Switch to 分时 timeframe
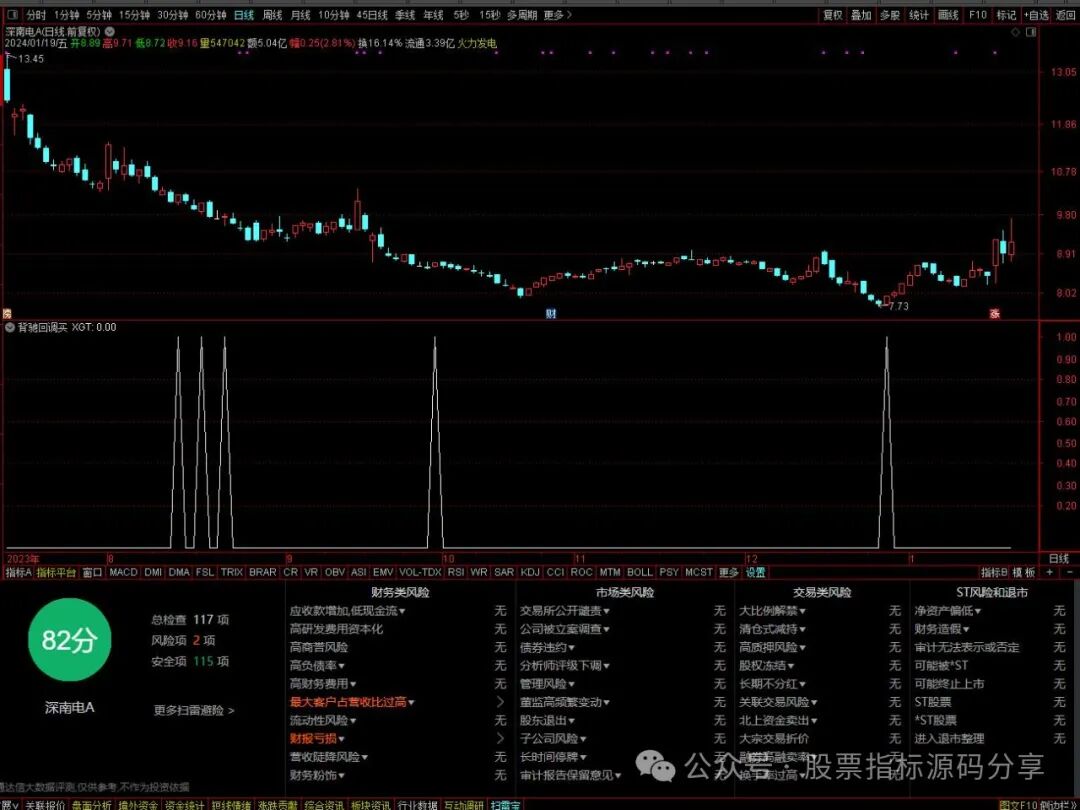 pos(37,14)
